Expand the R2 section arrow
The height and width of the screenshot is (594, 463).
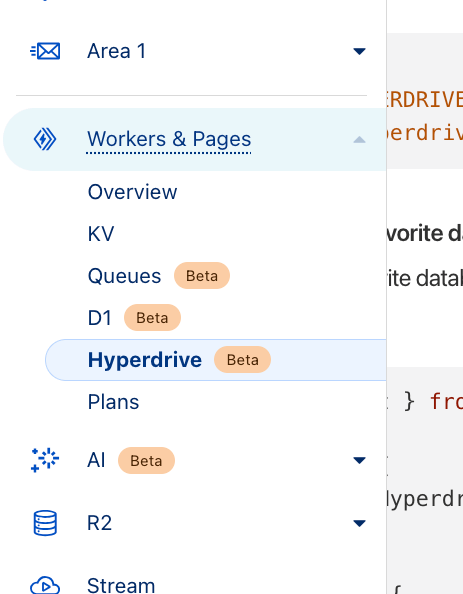pyautogui.click(x=359, y=523)
